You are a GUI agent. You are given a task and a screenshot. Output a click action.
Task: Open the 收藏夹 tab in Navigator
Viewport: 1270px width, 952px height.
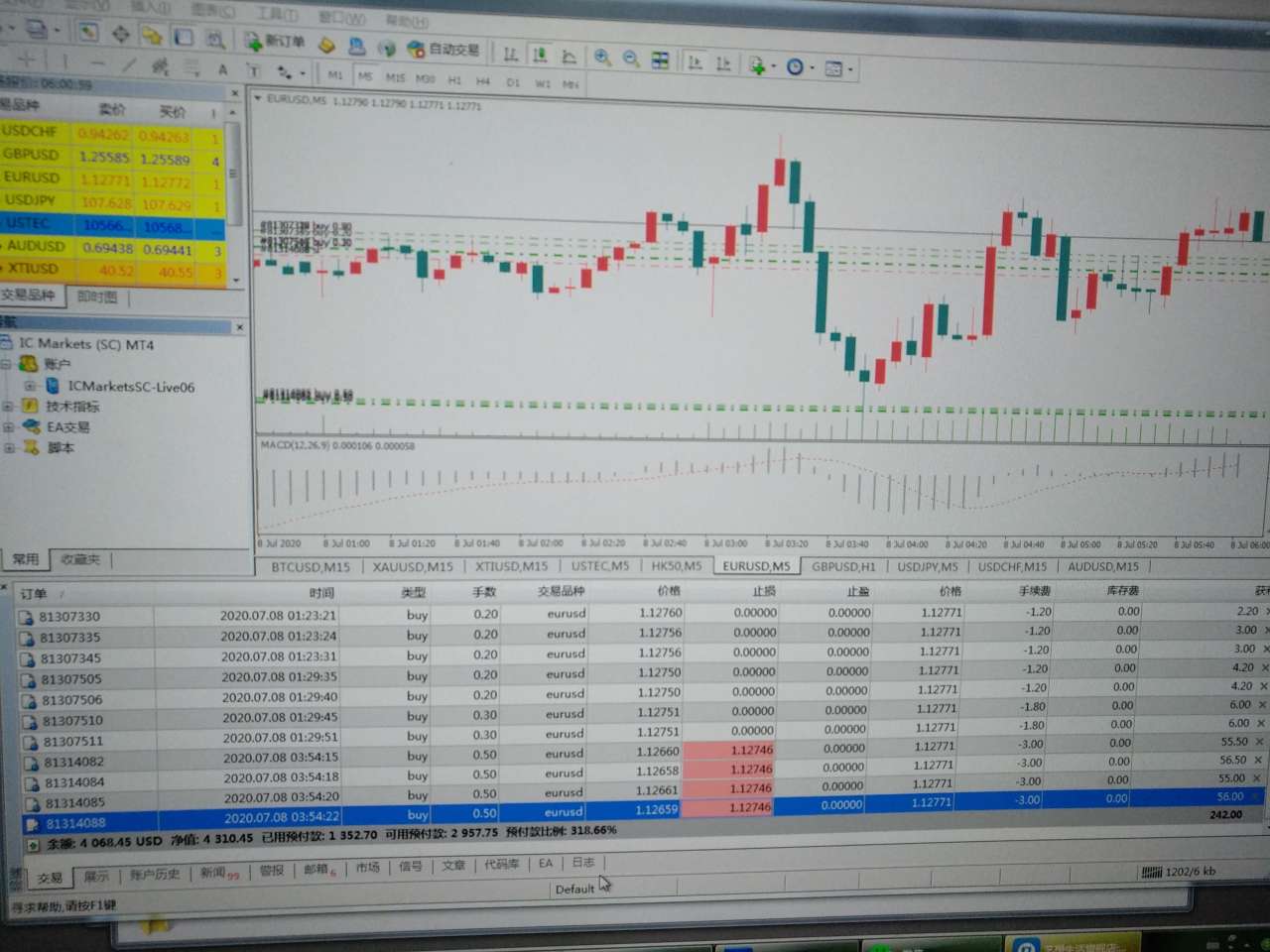(x=80, y=559)
